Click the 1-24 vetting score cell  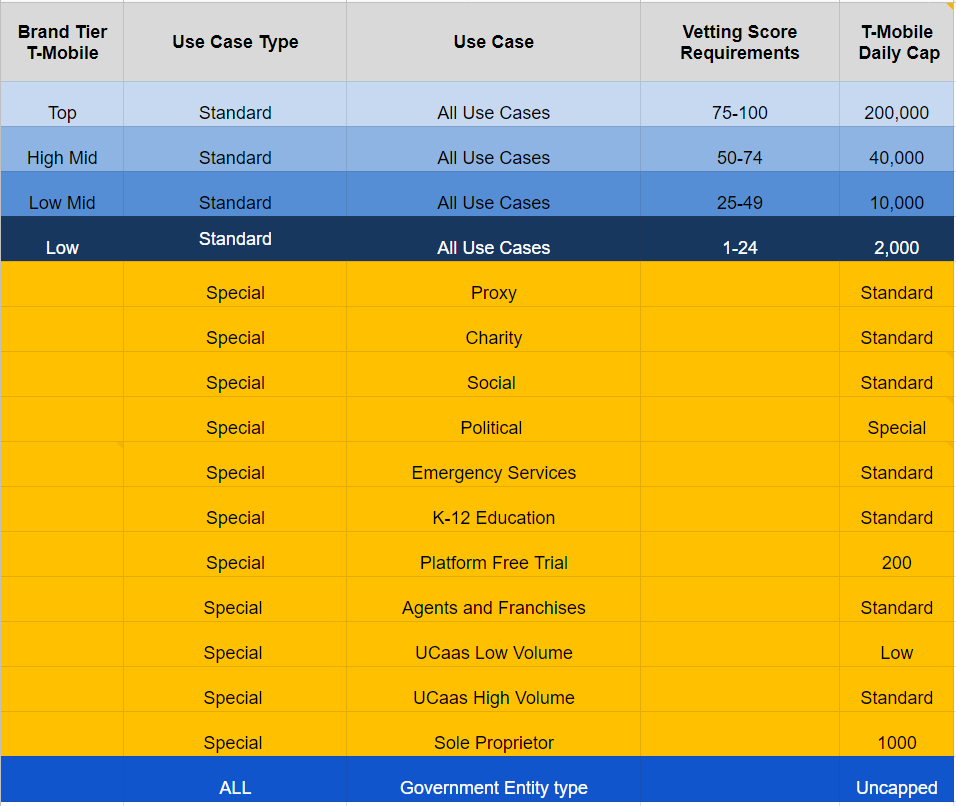pyautogui.click(x=740, y=239)
